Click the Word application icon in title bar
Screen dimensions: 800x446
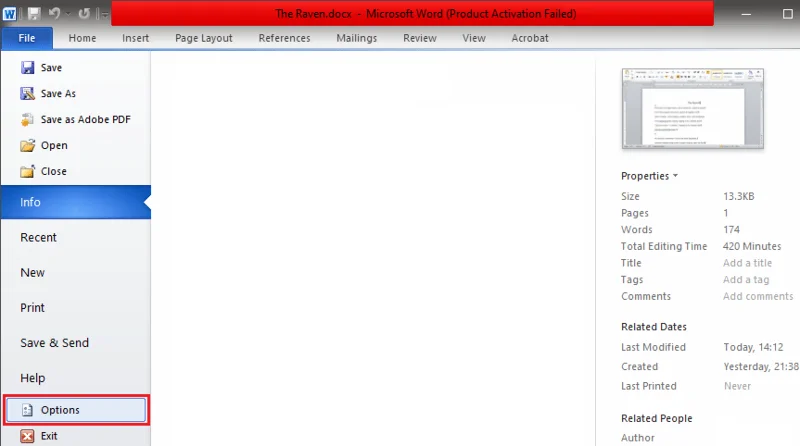pyautogui.click(x=9, y=14)
